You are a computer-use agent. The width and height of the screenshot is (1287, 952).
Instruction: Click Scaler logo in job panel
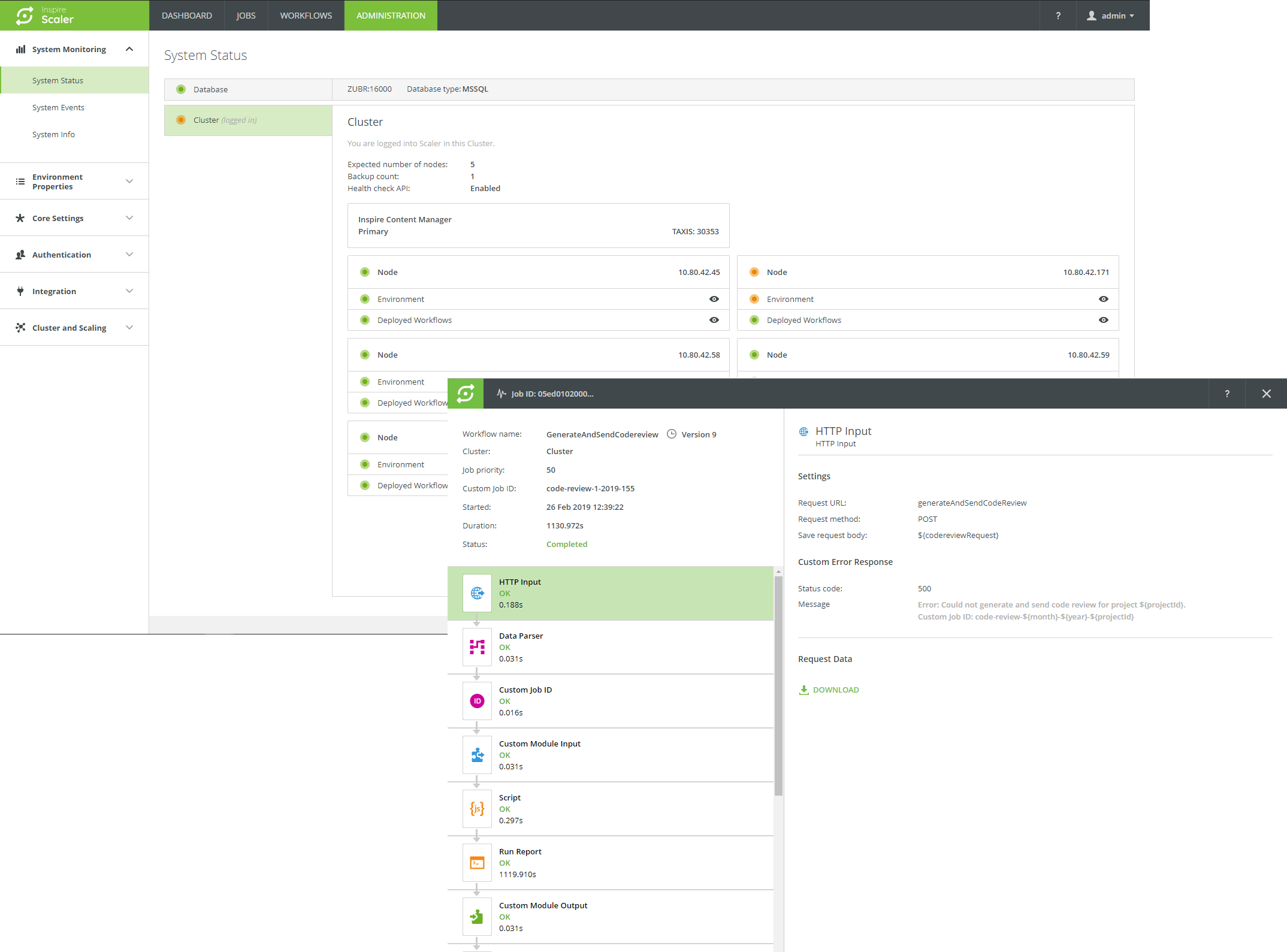[466, 394]
